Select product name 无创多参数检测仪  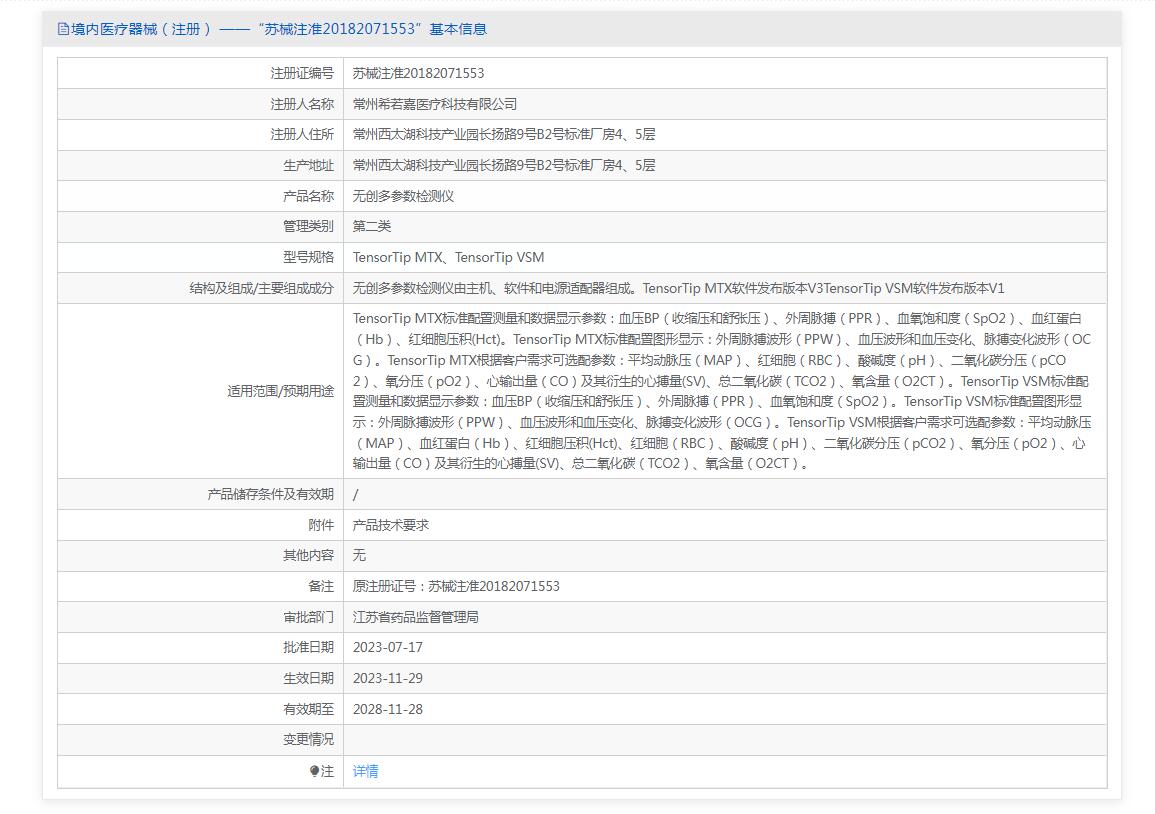tap(403, 196)
